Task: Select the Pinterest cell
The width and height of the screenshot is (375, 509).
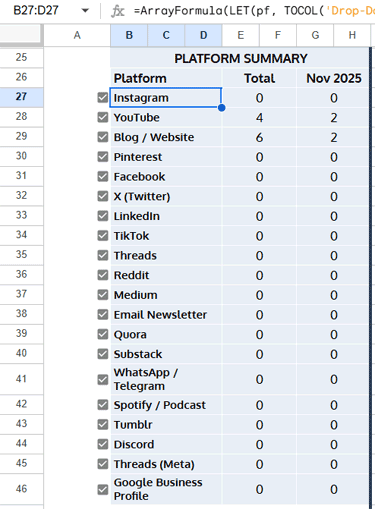Action: pyautogui.click(x=166, y=157)
